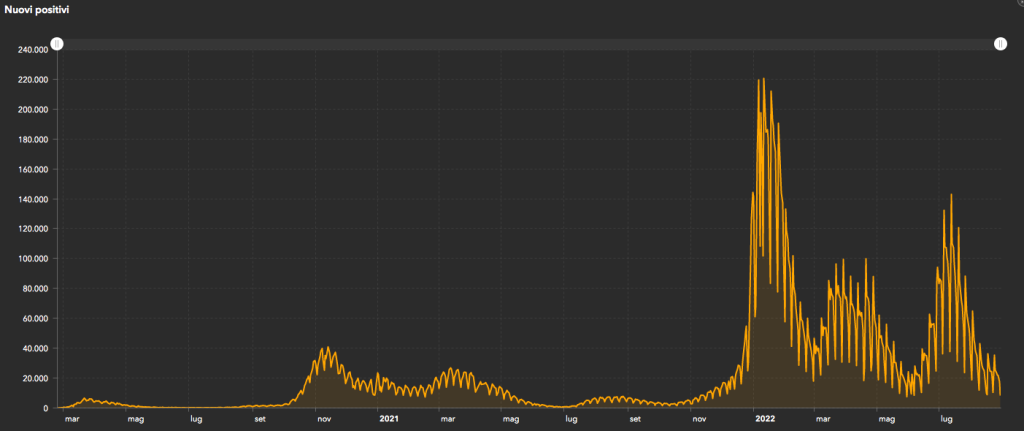Click the last lug label on the time axis
The image size is (1024, 431).
coord(946,419)
